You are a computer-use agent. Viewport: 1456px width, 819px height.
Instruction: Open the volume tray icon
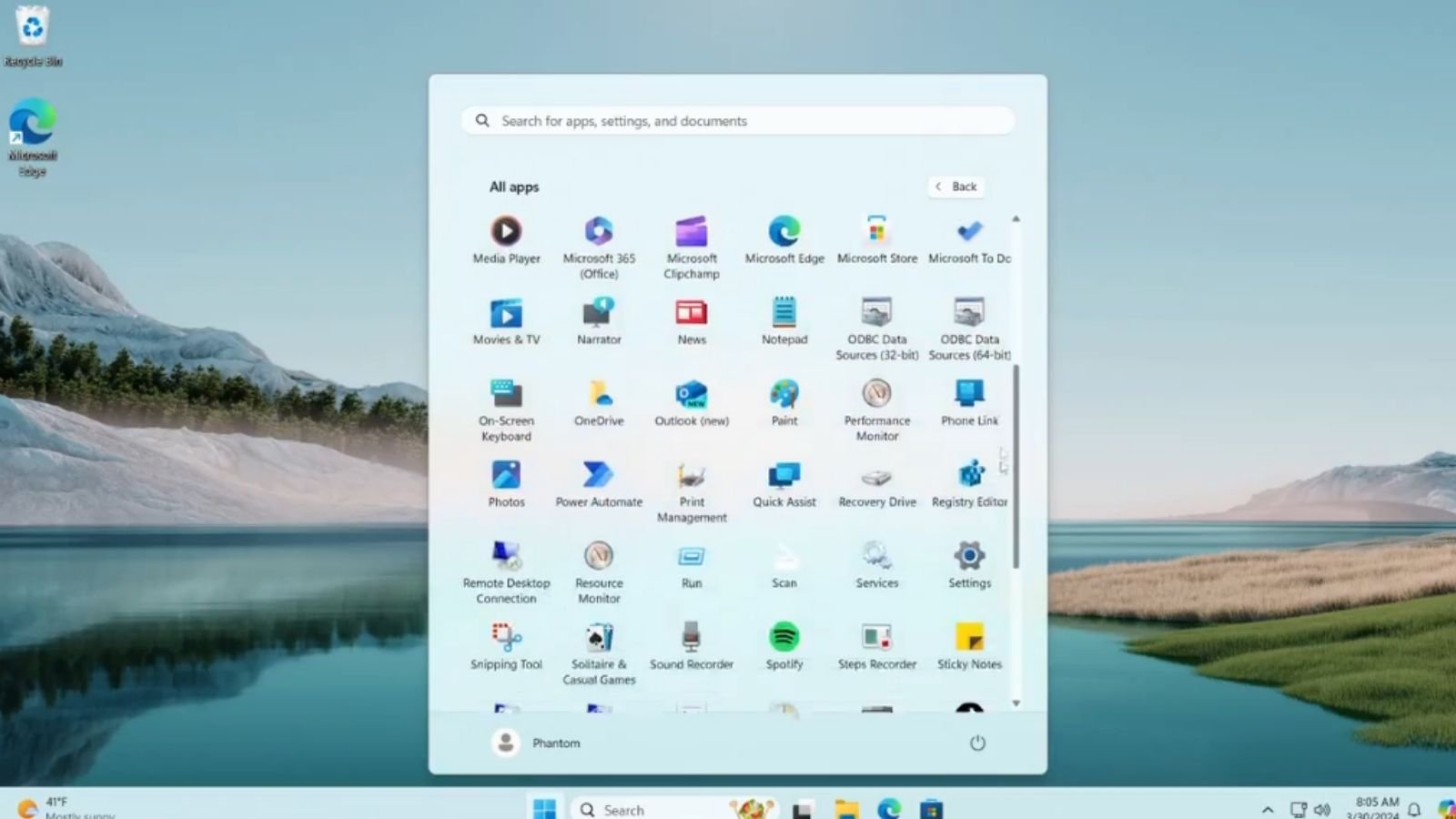[1322, 809]
